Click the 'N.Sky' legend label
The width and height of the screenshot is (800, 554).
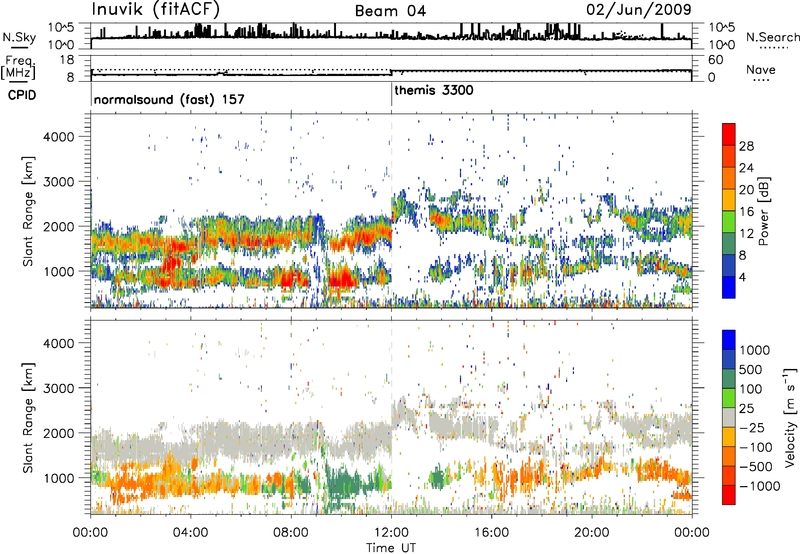pyautogui.click(x=19, y=38)
